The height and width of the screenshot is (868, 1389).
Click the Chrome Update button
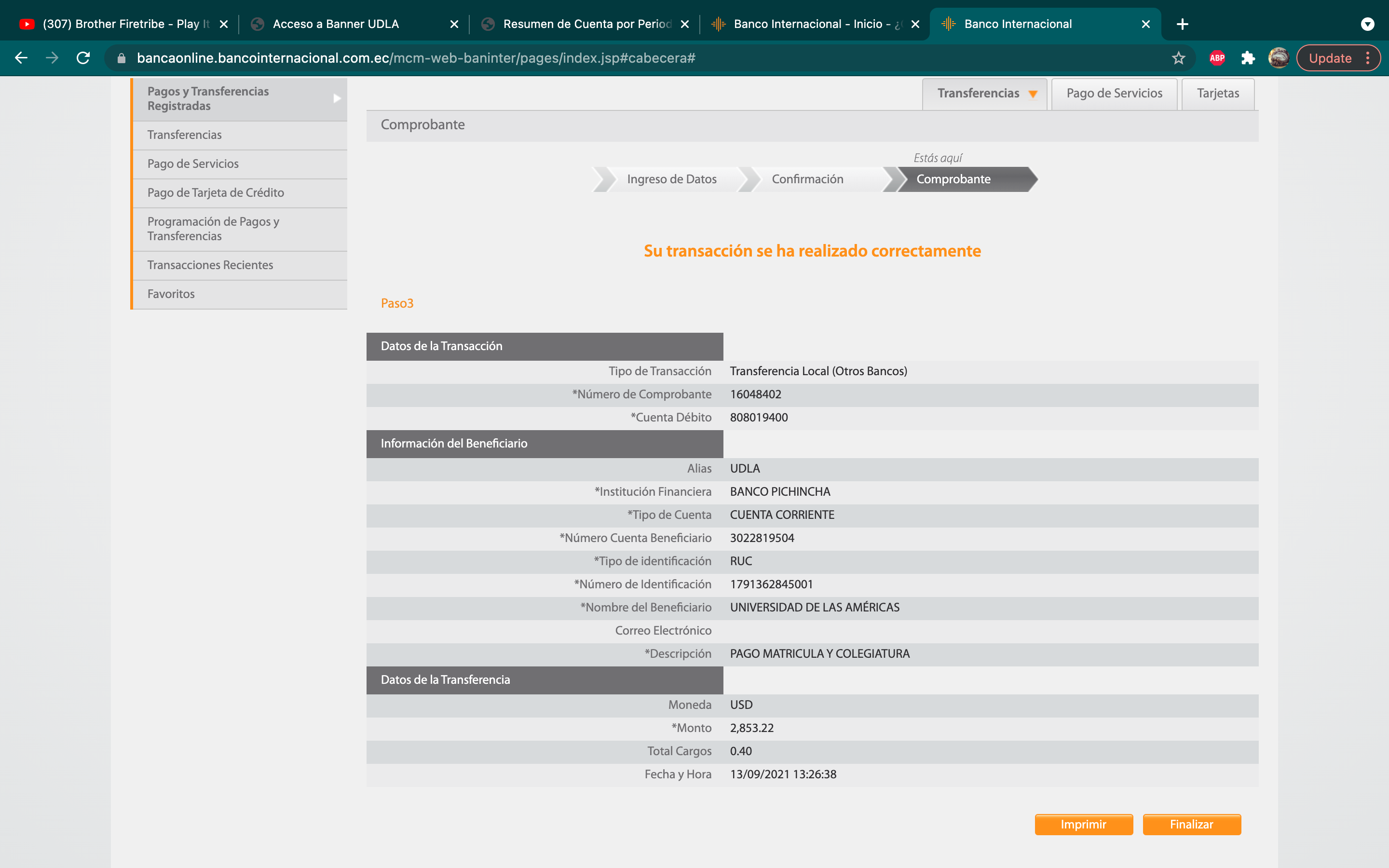pos(1330,58)
